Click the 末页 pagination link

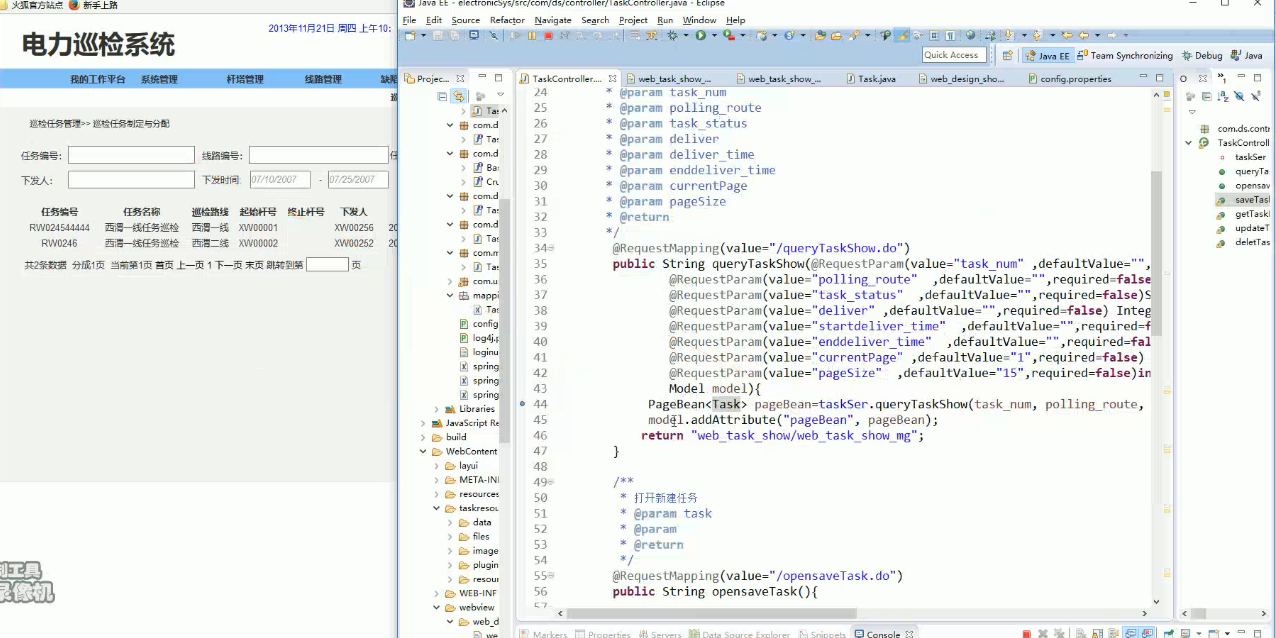point(254,265)
